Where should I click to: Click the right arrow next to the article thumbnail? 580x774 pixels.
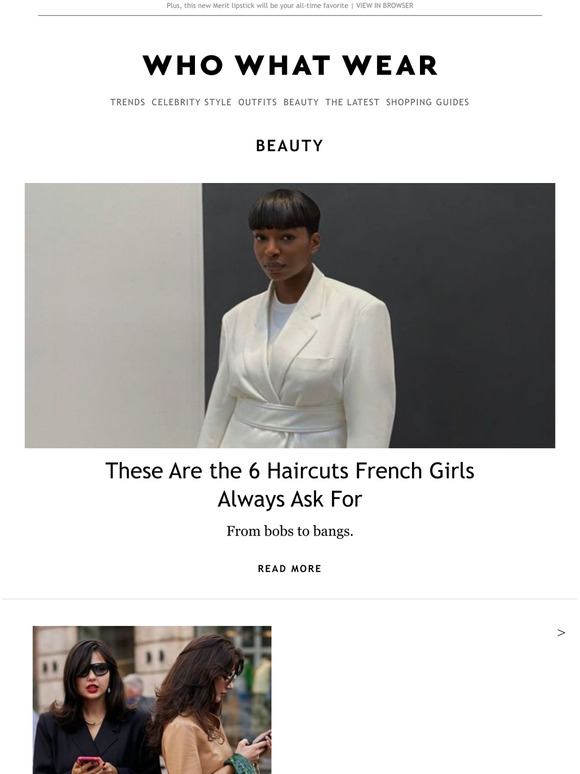pyautogui.click(x=561, y=633)
